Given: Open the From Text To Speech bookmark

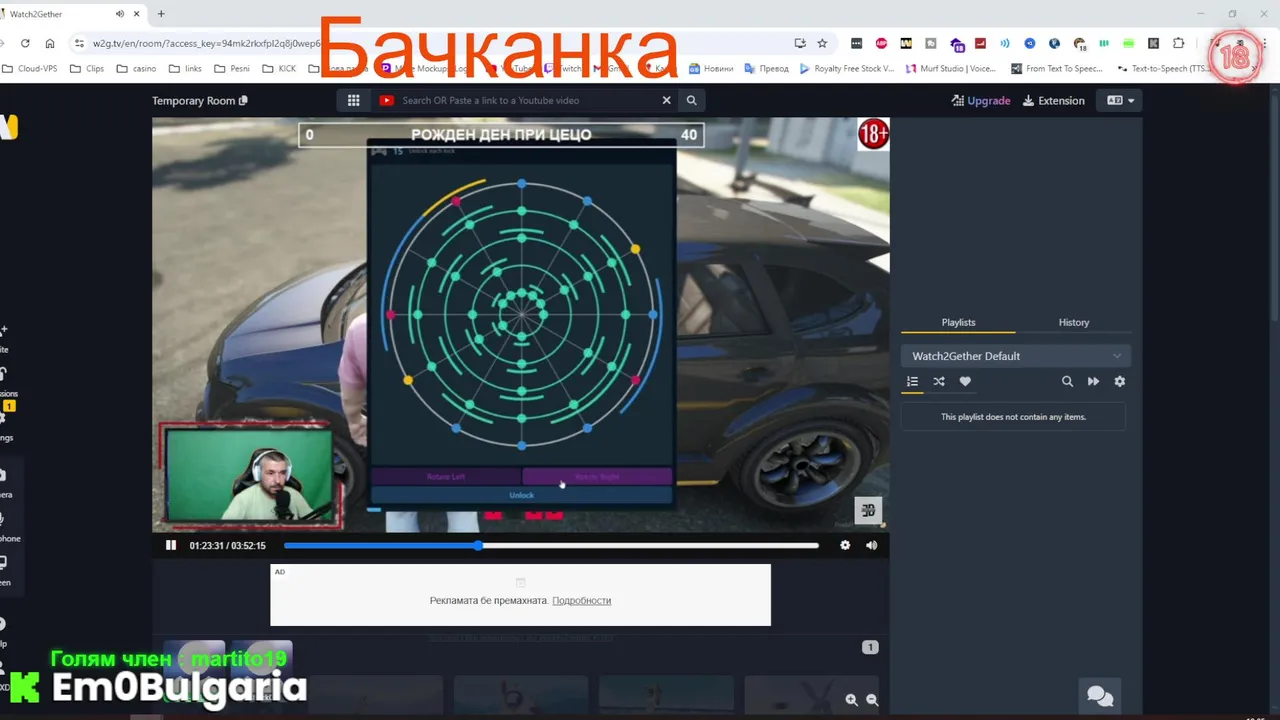Looking at the screenshot, I should pos(1056,69).
